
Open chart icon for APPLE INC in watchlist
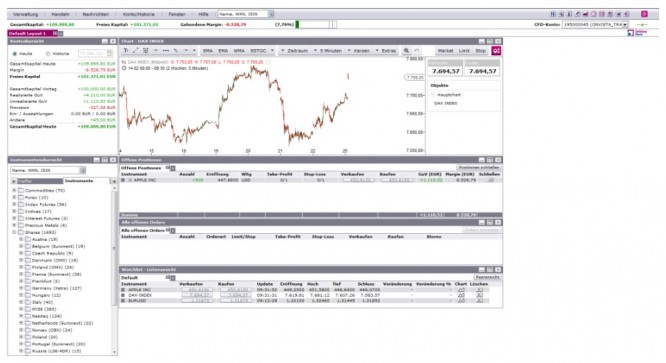pos(461,290)
